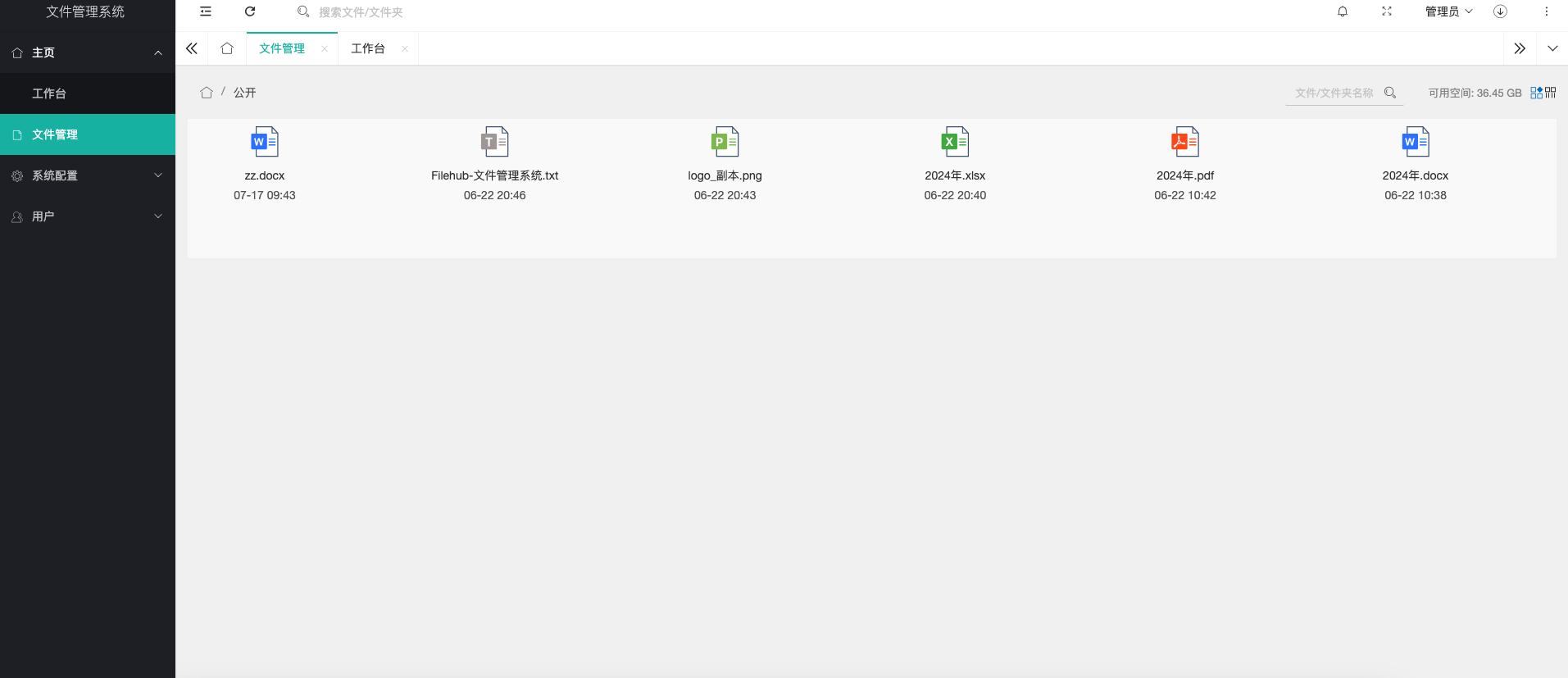The image size is (1568, 678).
Task: Click the date 06-22 20:43
Action: (725, 195)
